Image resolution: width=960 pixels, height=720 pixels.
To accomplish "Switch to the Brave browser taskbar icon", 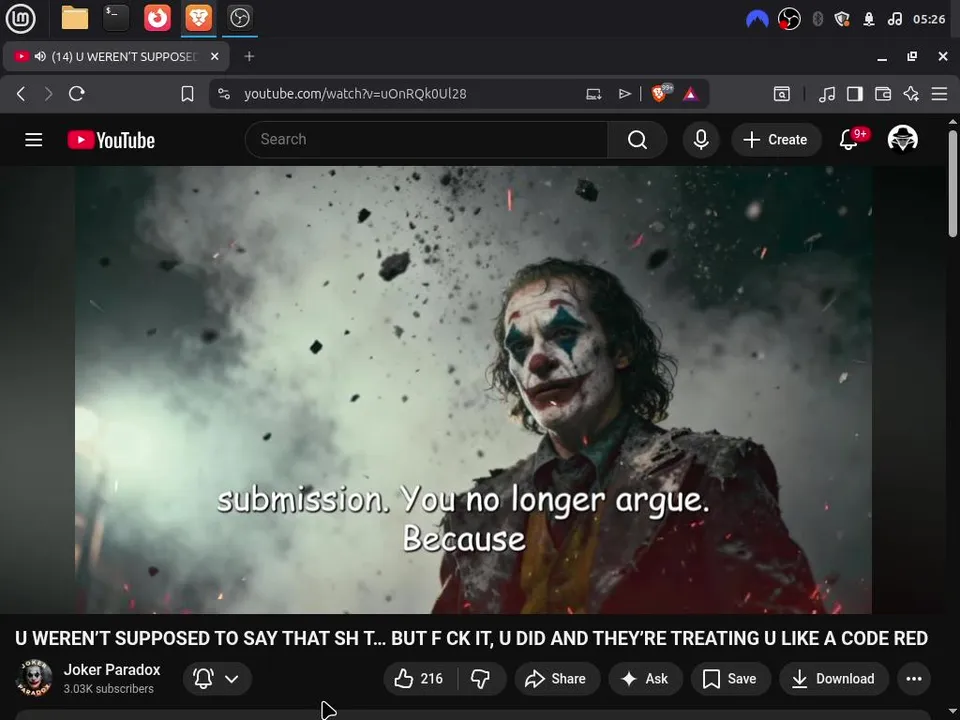I will point(199,18).
